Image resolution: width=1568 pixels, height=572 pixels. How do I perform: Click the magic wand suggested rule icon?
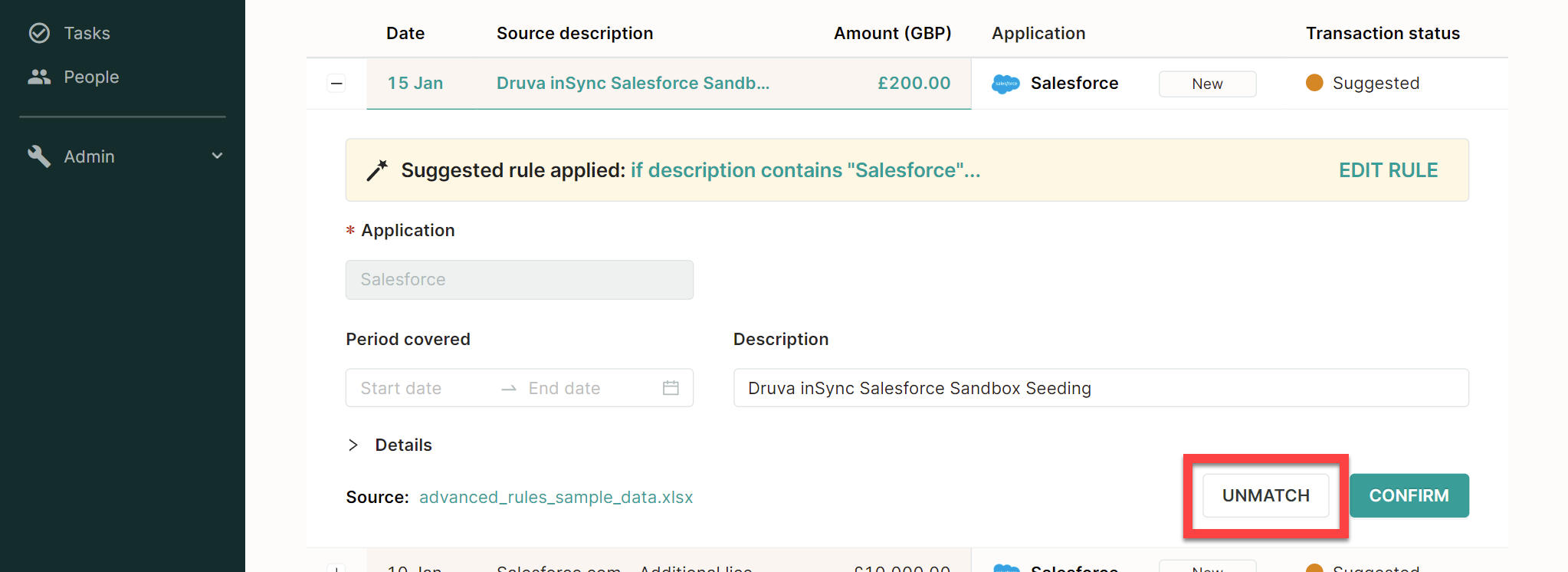pyautogui.click(x=377, y=170)
